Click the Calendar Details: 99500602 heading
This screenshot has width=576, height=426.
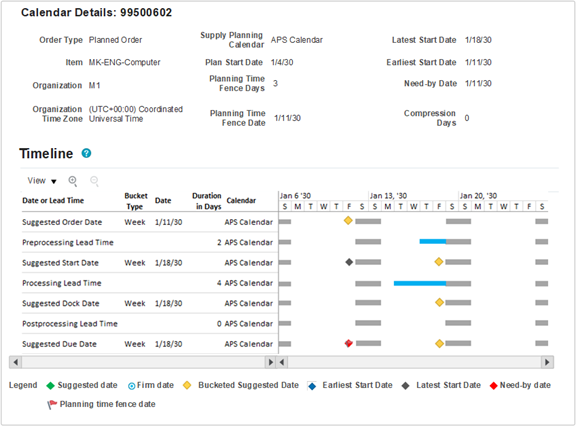[97, 12]
